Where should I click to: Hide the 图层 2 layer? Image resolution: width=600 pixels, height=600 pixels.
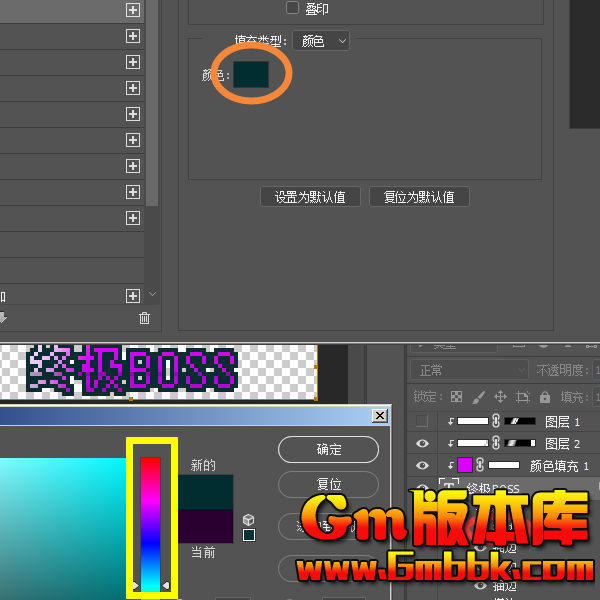point(422,443)
